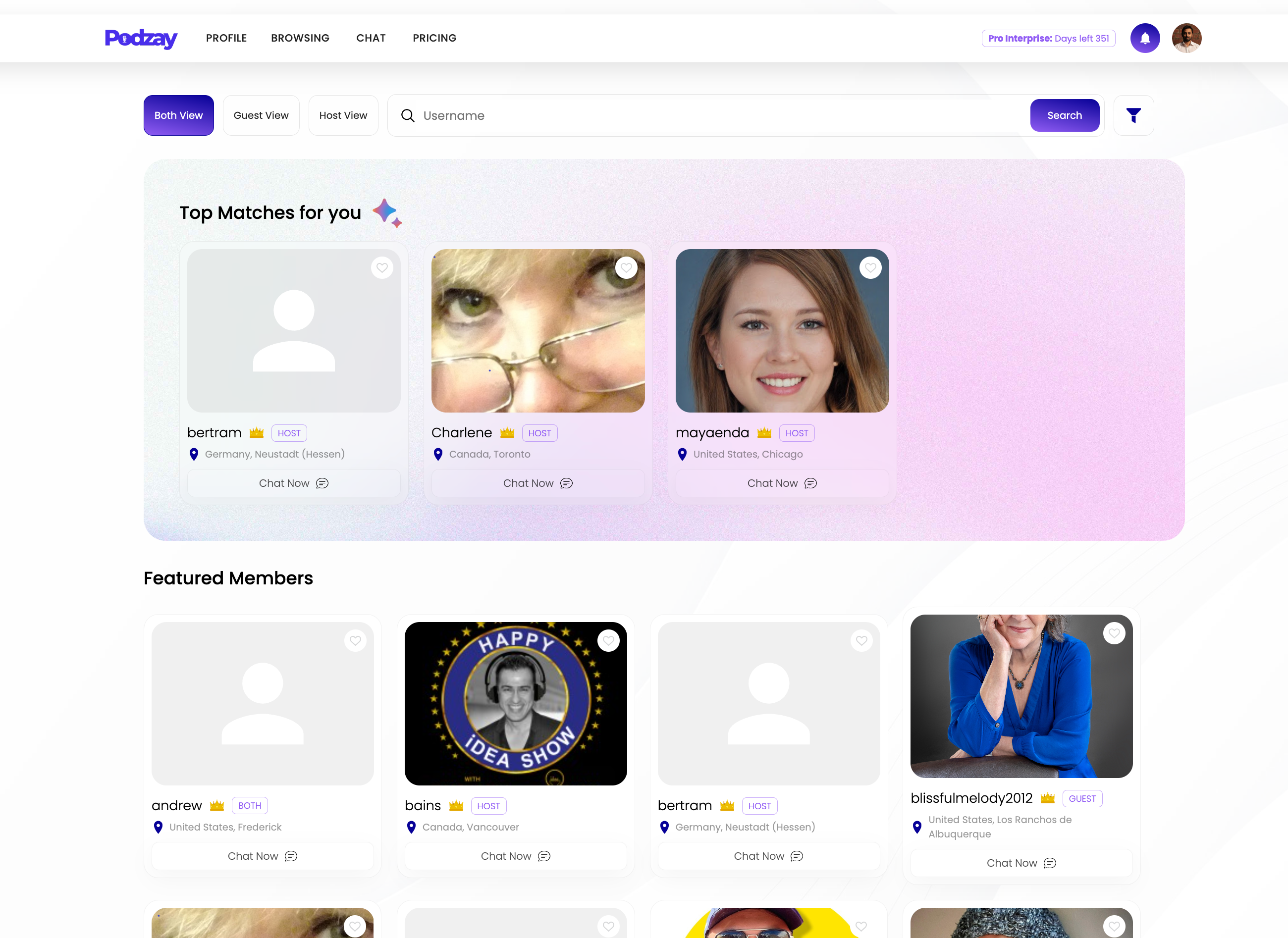Screen dimensions: 1288x938
Task: Click the location pin for United States, Chicago
Action: click(x=682, y=454)
